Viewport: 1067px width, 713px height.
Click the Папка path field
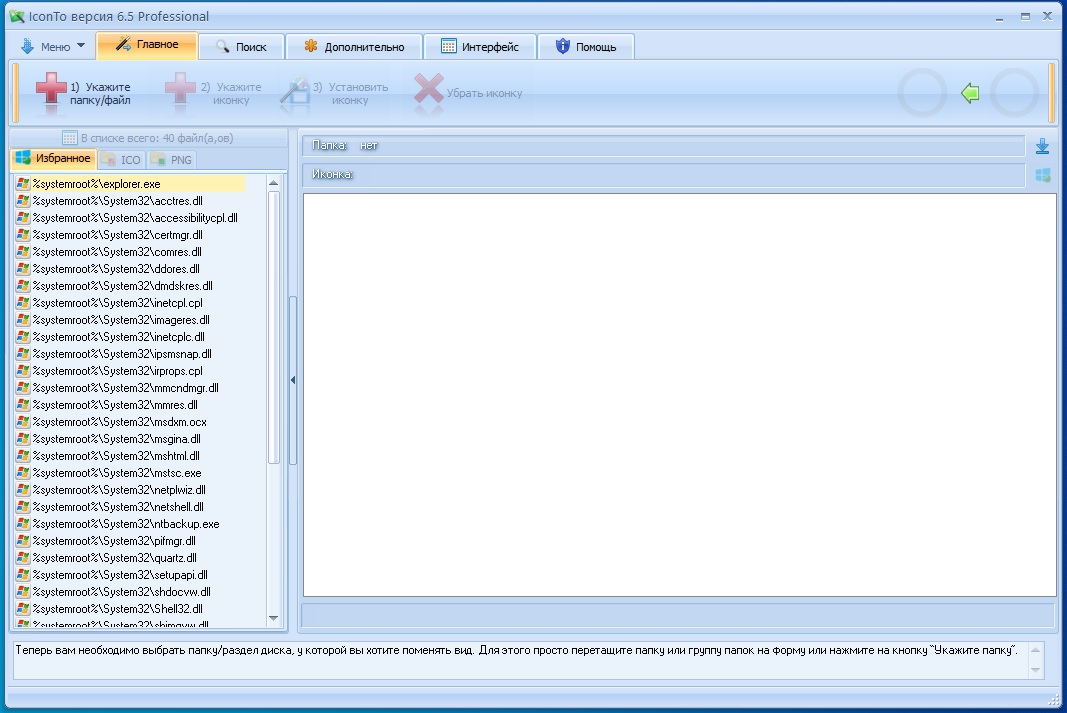(663, 146)
